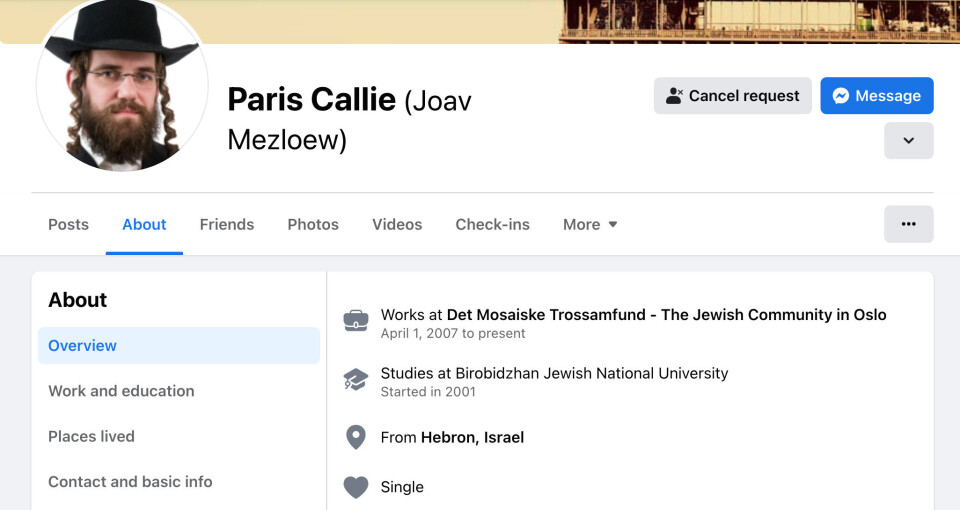Select Work and education section
Viewport: 960px width, 510px height.
(121, 391)
